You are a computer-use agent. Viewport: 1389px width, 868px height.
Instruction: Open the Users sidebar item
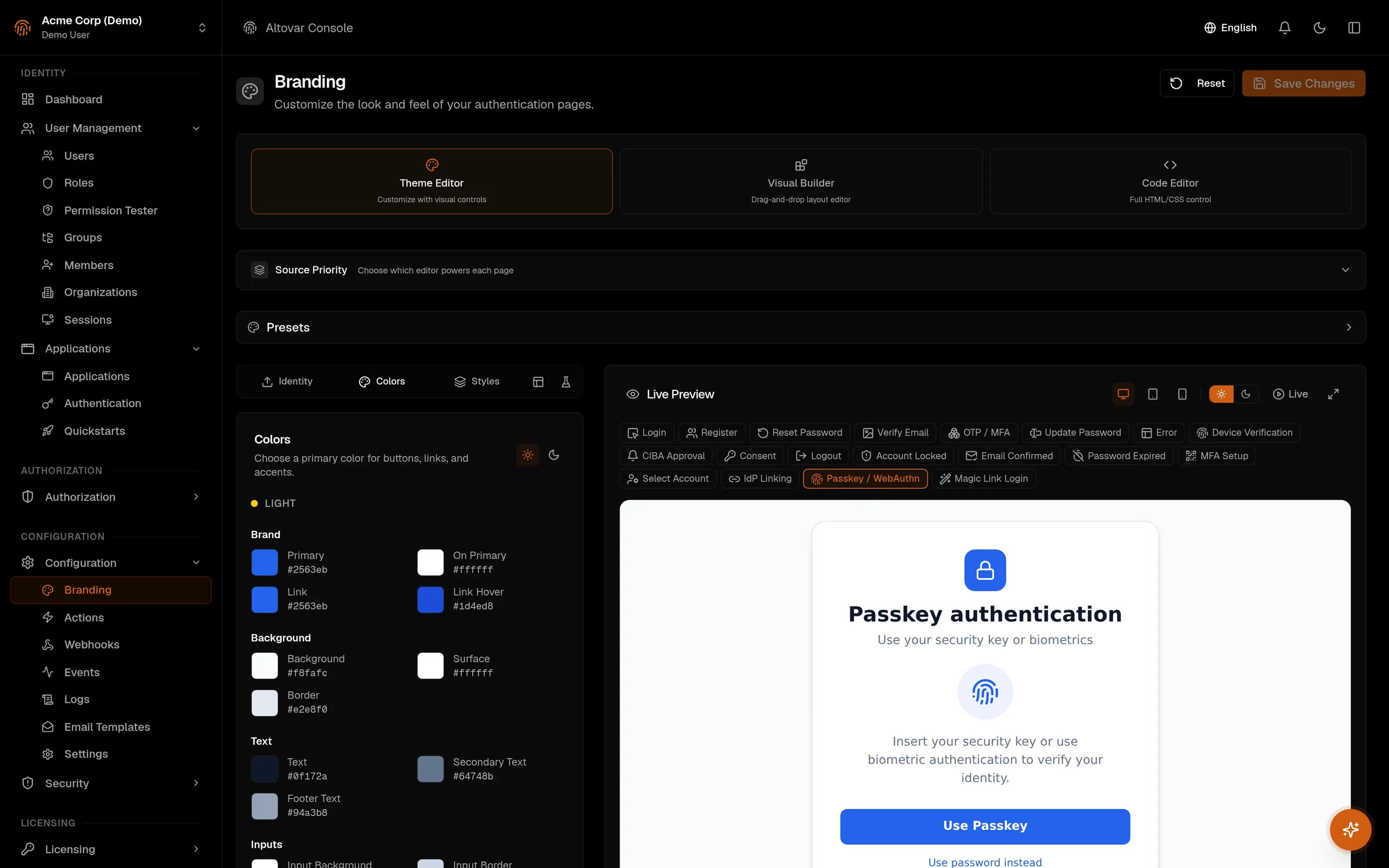[111, 156]
